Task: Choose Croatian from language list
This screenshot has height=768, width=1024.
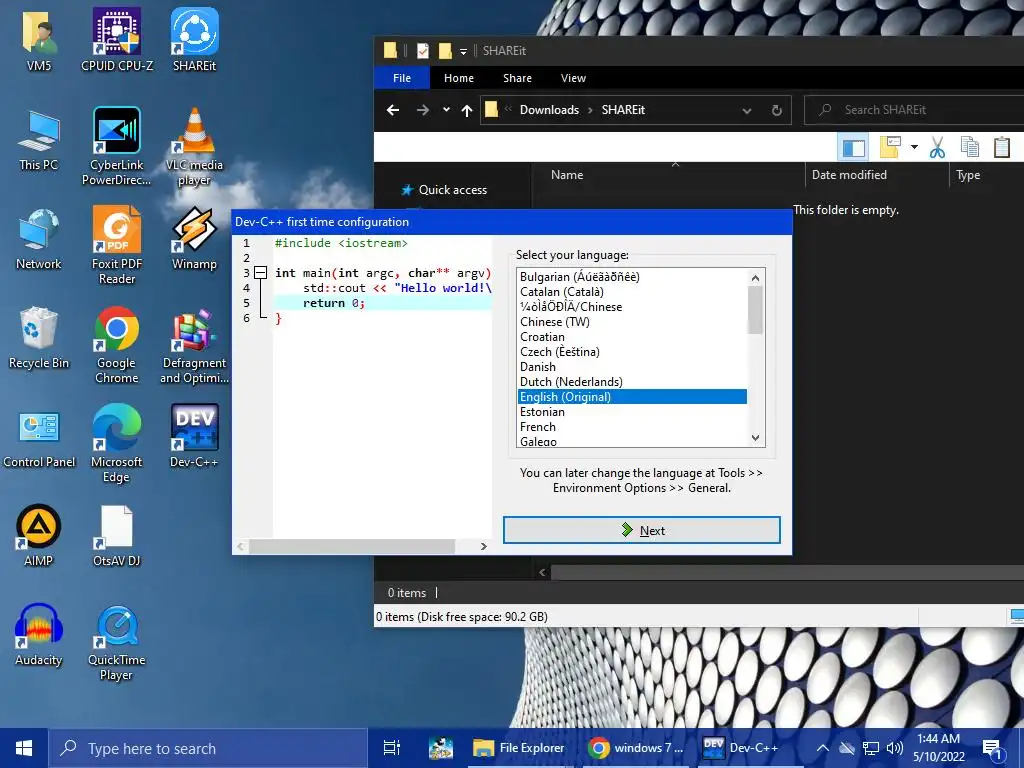Action: point(632,337)
